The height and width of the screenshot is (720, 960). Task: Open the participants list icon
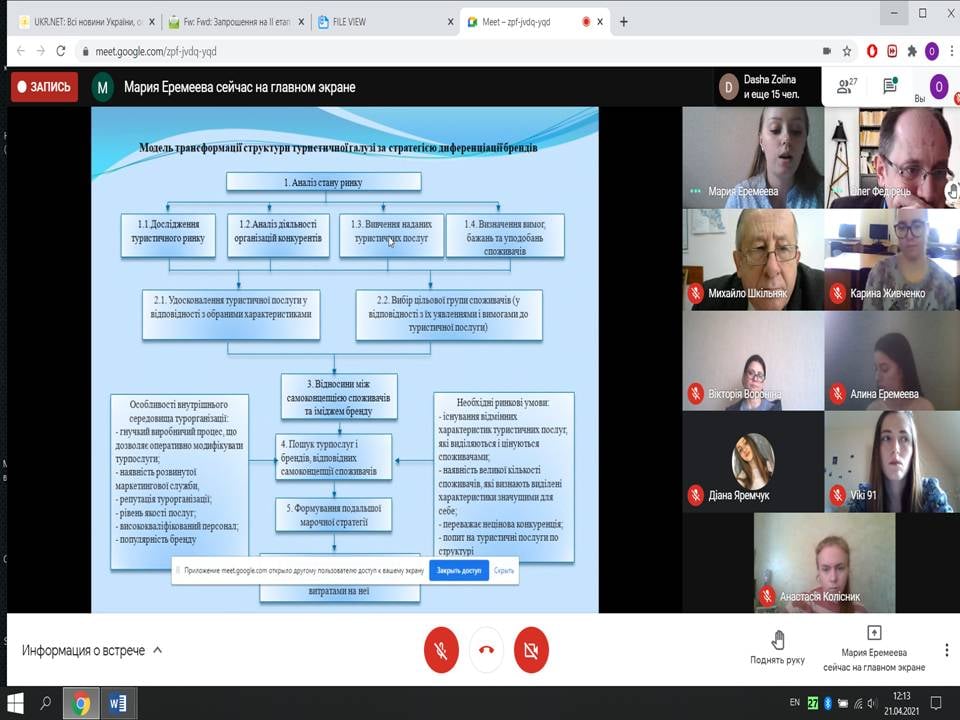coord(847,87)
